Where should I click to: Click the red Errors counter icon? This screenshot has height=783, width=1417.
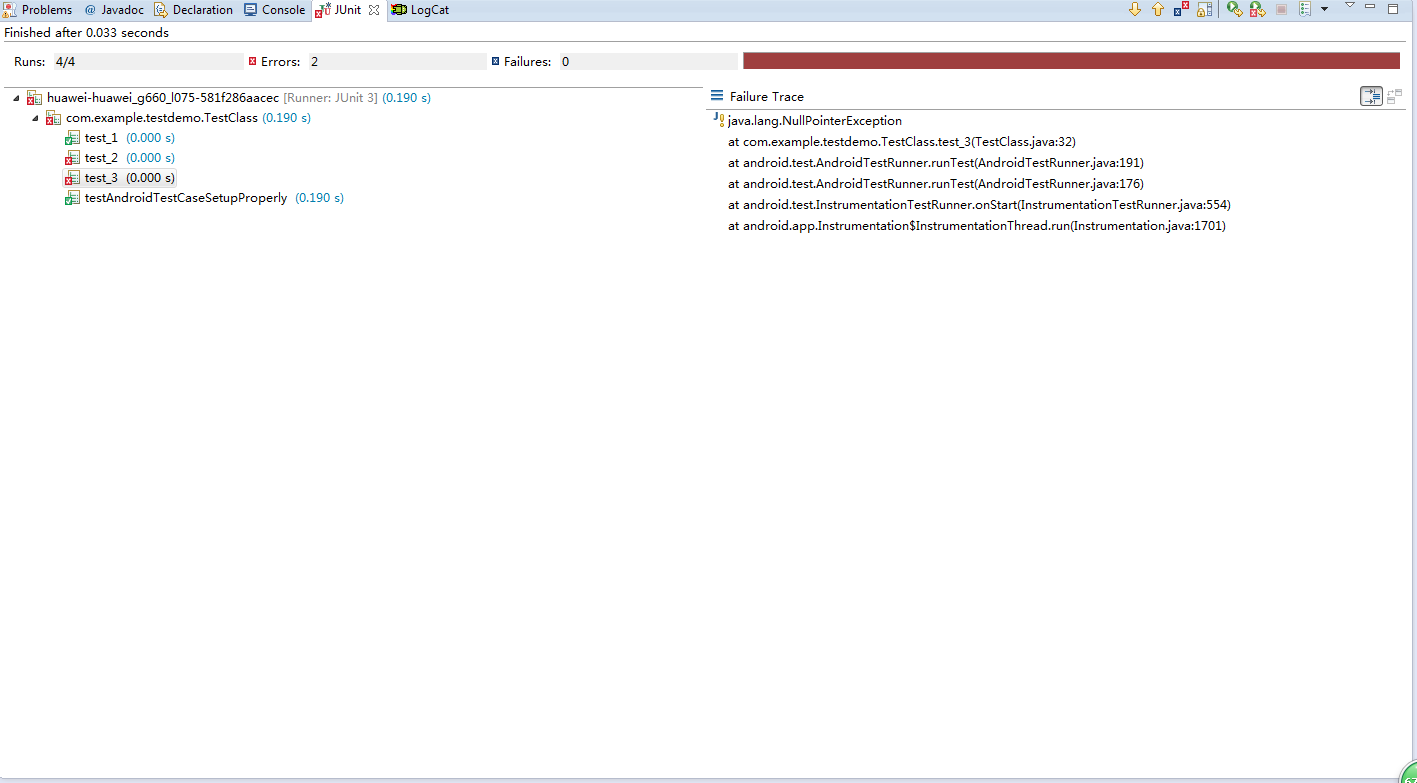(x=252, y=61)
